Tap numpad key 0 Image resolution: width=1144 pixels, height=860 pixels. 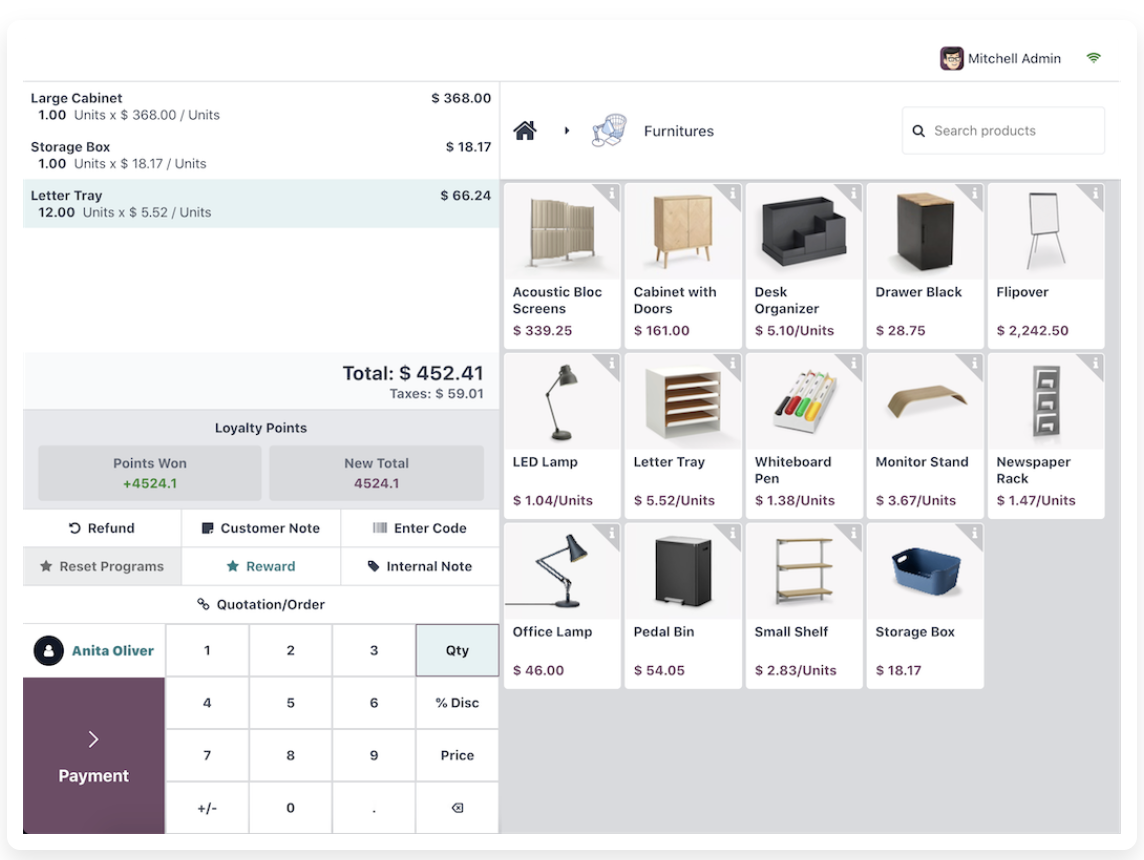click(x=290, y=807)
